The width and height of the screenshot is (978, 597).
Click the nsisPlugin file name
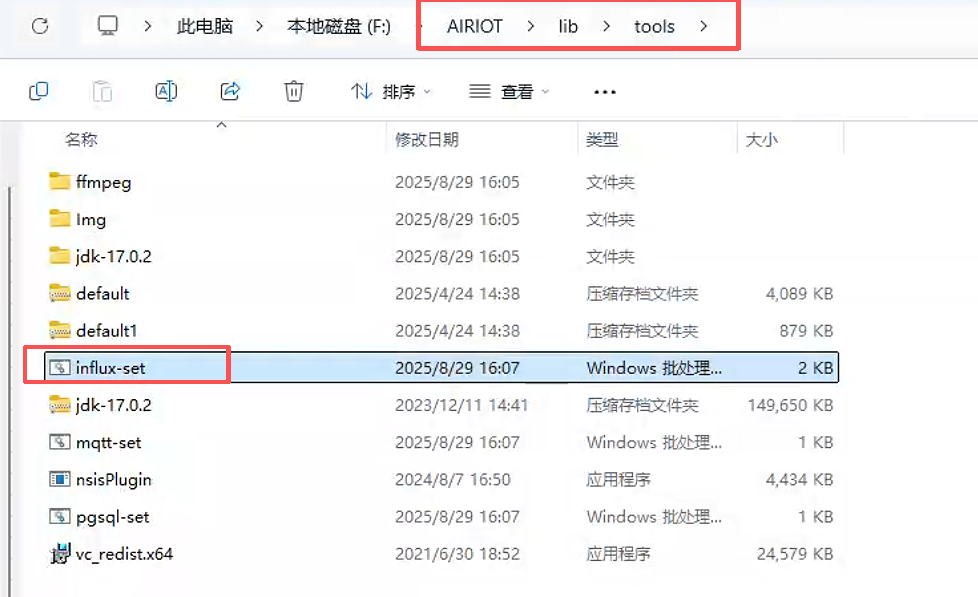114,480
